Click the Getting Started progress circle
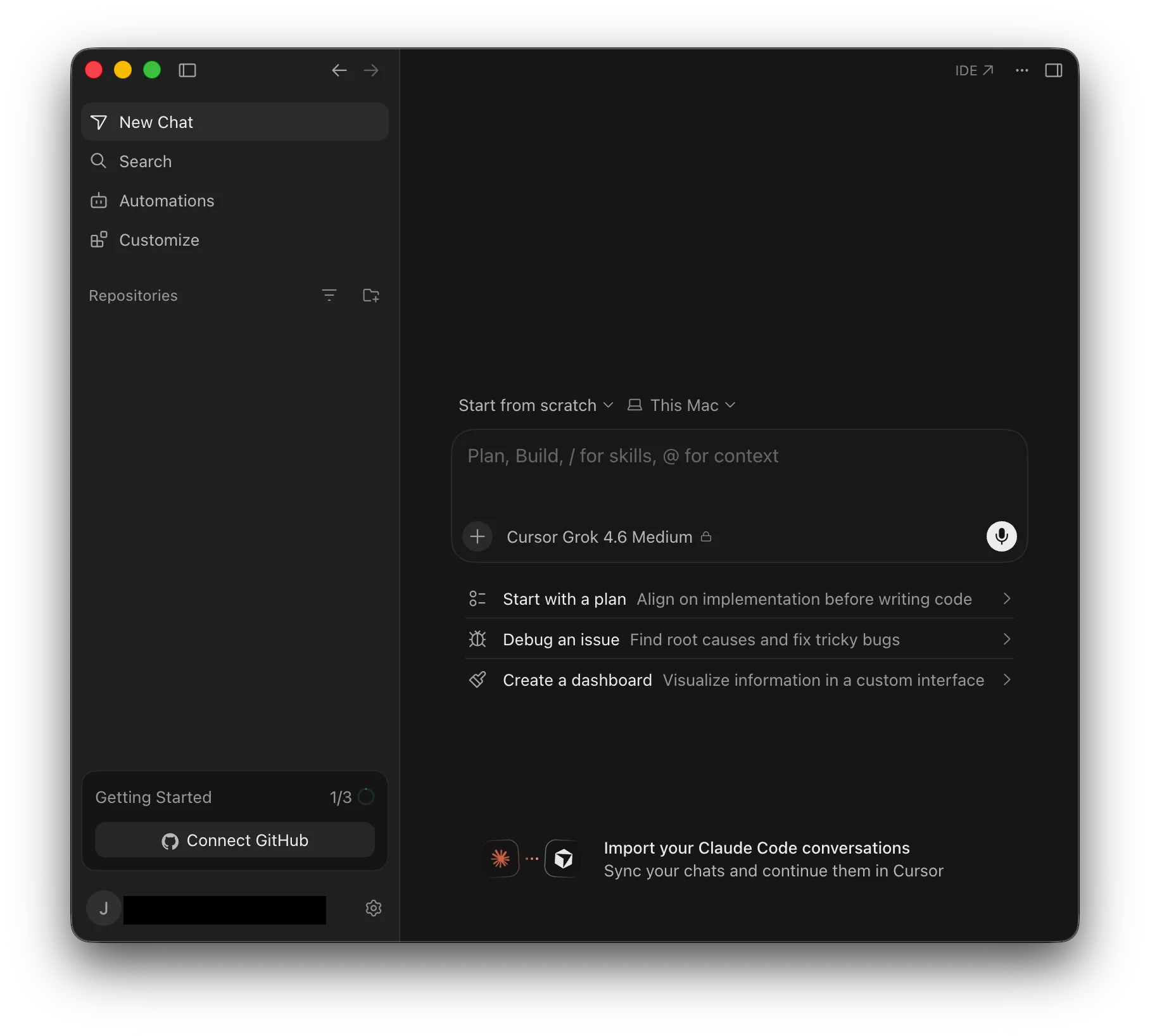The height and width of the screenshot is (1036, 1150). coord(366,797)
